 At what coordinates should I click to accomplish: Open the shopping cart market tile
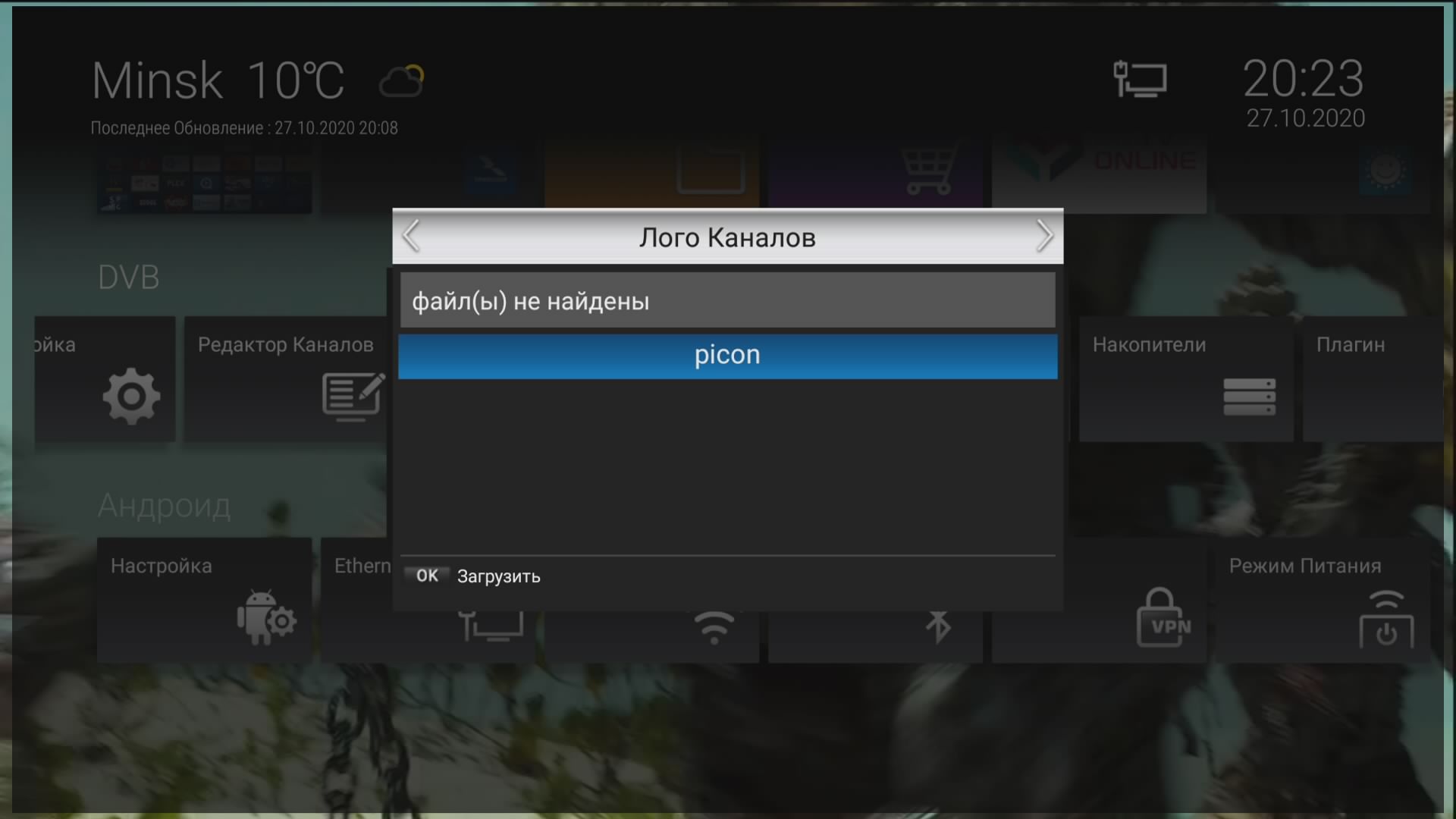(x=875, y=173)
